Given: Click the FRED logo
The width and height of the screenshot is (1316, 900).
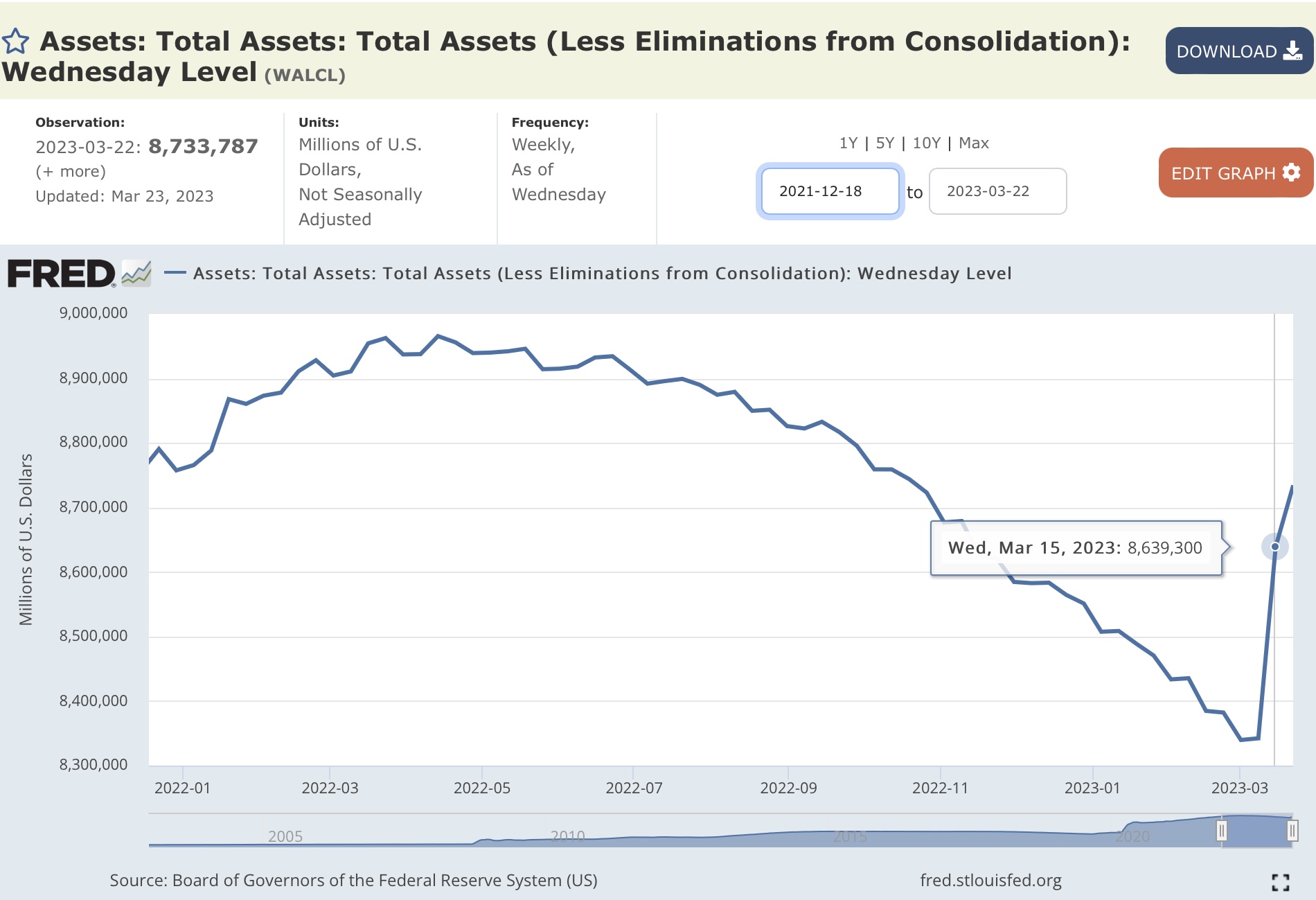Looking at the screenshot, I should (61, 274).
